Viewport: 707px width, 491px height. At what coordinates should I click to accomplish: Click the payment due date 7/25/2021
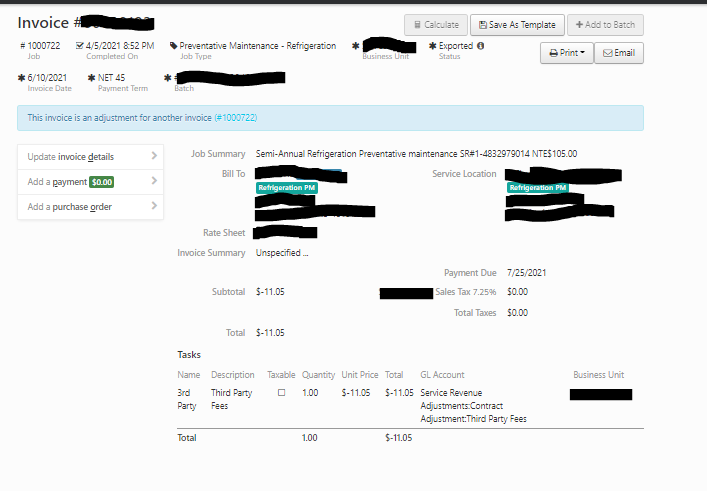click(526, 273)
